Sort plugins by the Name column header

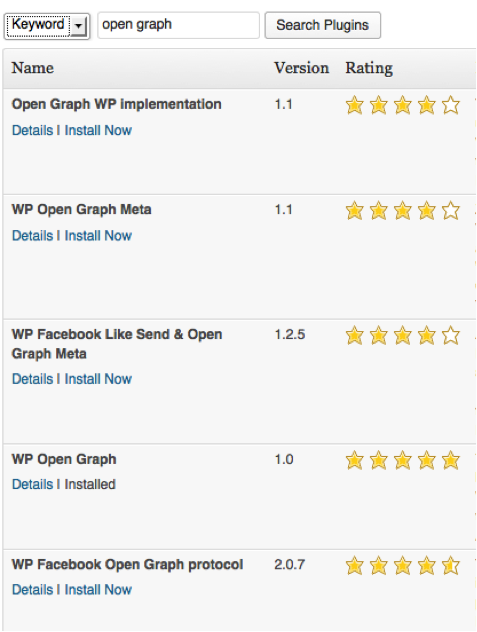33,68
